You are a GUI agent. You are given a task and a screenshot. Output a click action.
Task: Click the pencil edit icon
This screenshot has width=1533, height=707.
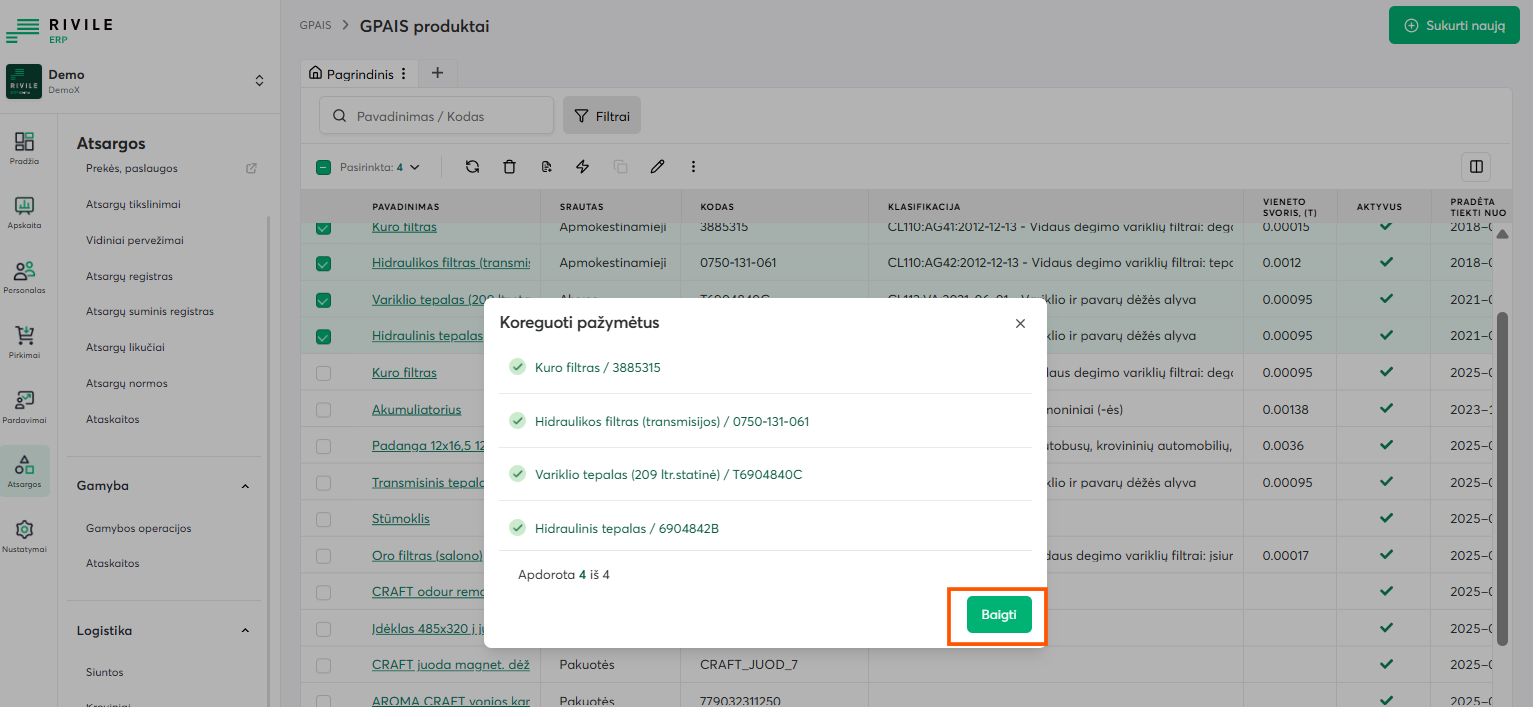pyautogui.click(x=657, y=167)
